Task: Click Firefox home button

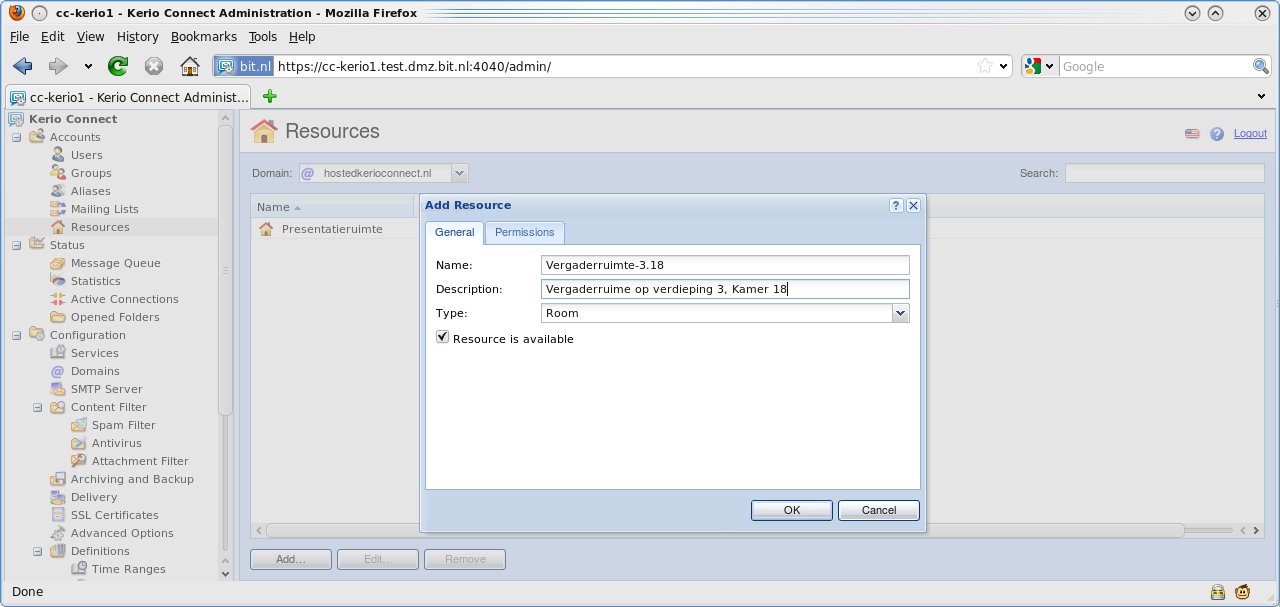Action: pos(190,66)
